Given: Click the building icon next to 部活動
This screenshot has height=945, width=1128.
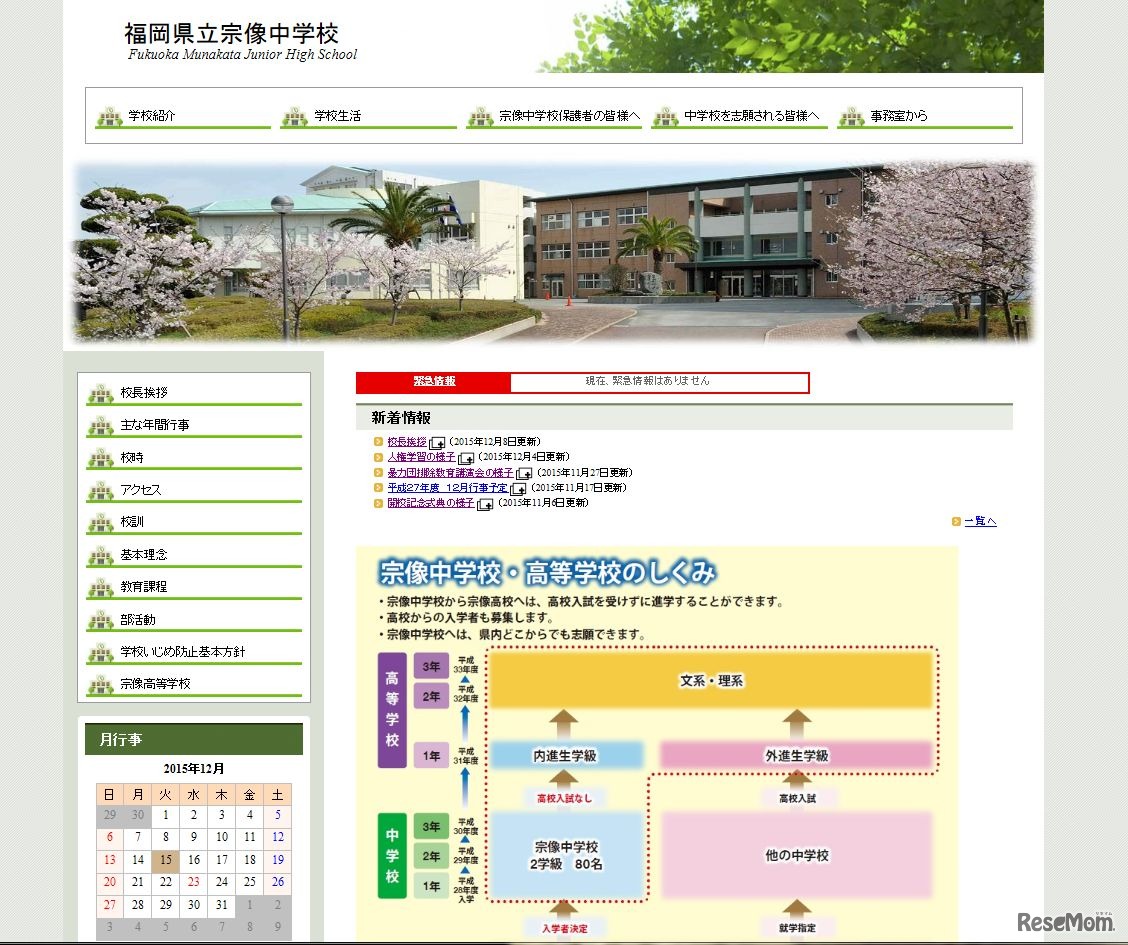Looking at the screenshot, I should coord(100,618).
